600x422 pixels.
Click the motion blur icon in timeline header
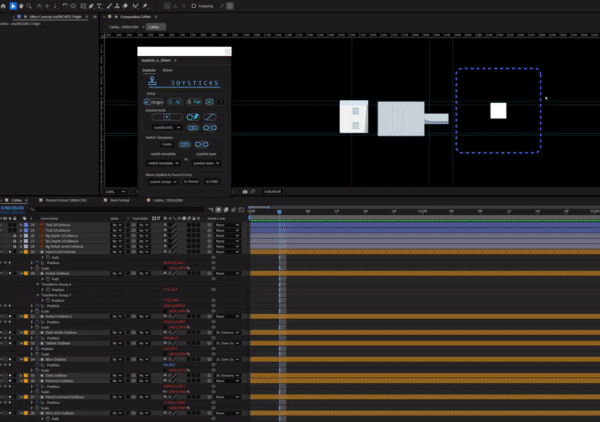233,210
